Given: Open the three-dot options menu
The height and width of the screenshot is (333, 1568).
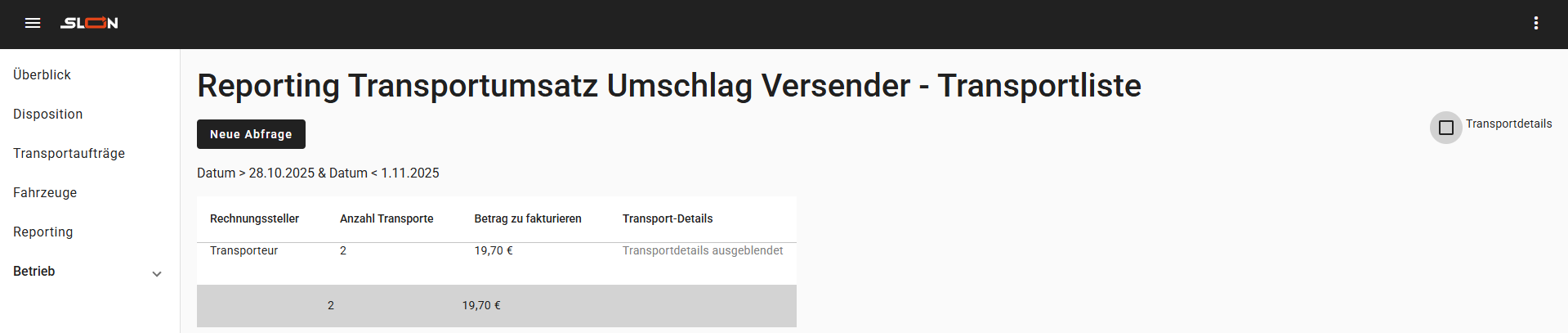Looking at the screenshot, I should point(1536,23).
